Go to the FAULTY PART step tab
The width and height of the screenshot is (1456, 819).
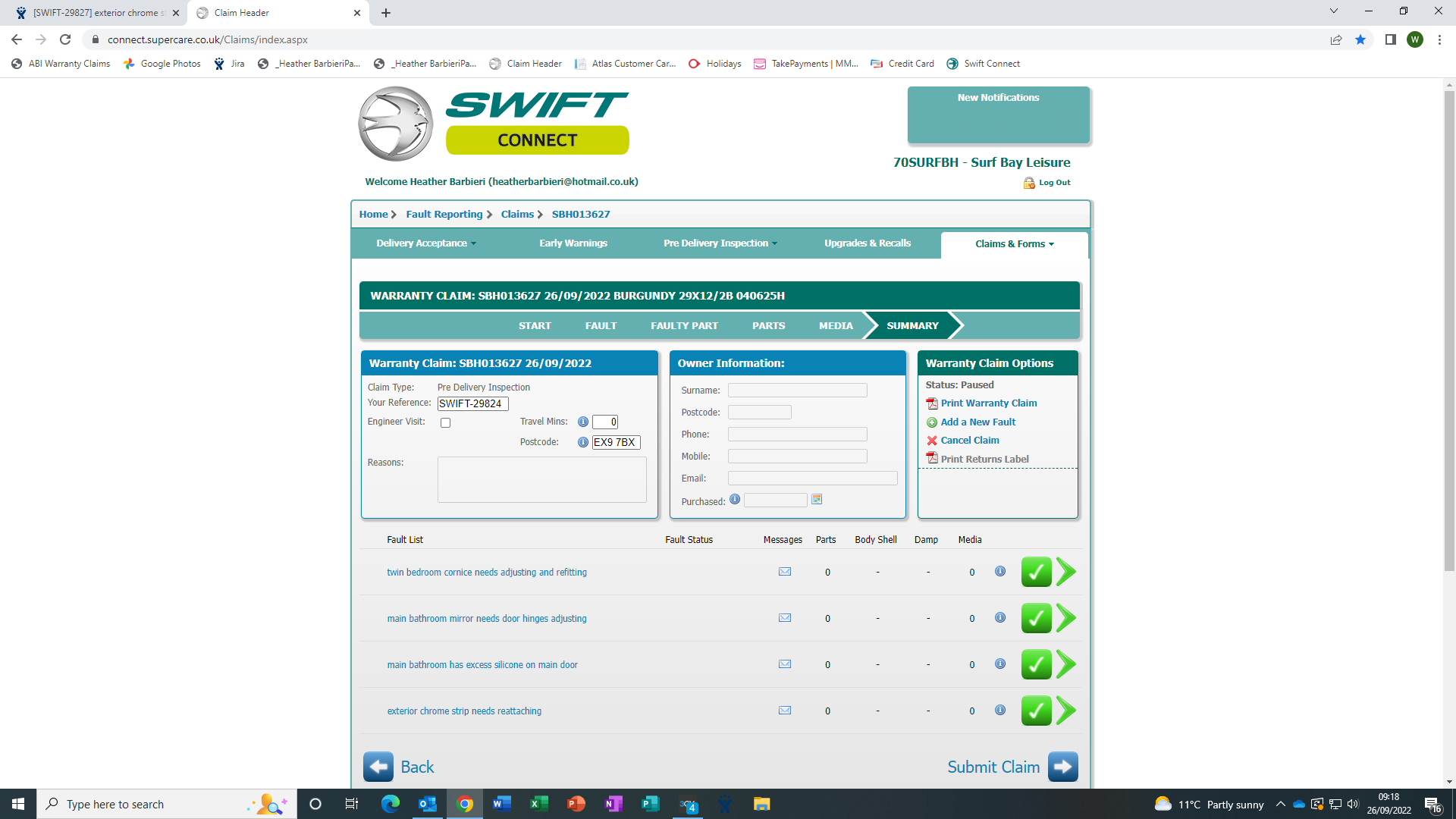tap(684, 325)
